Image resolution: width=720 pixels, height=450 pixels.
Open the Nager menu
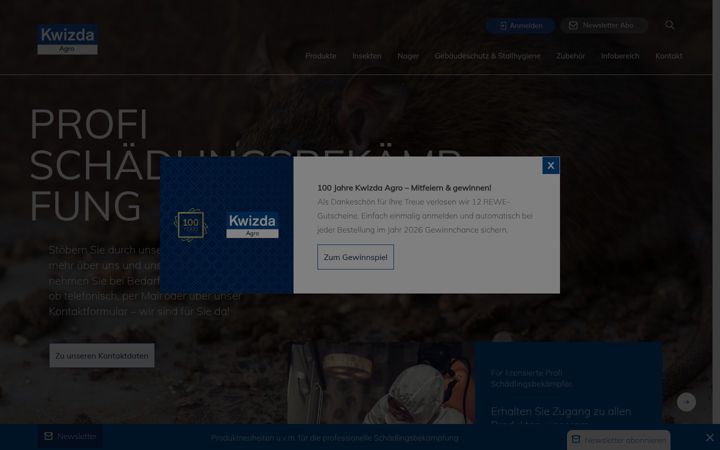click(408, 56)
